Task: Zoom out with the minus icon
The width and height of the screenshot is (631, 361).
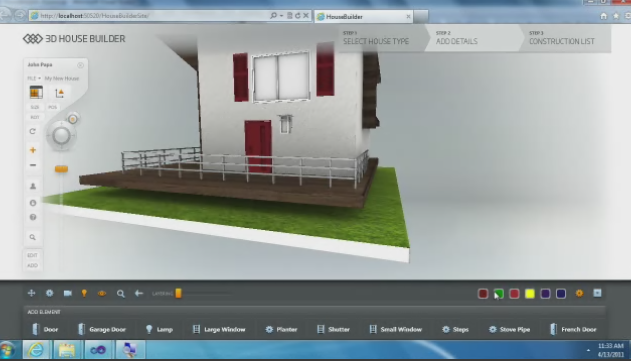Action: pyautogui.click(x=33, y=165)
